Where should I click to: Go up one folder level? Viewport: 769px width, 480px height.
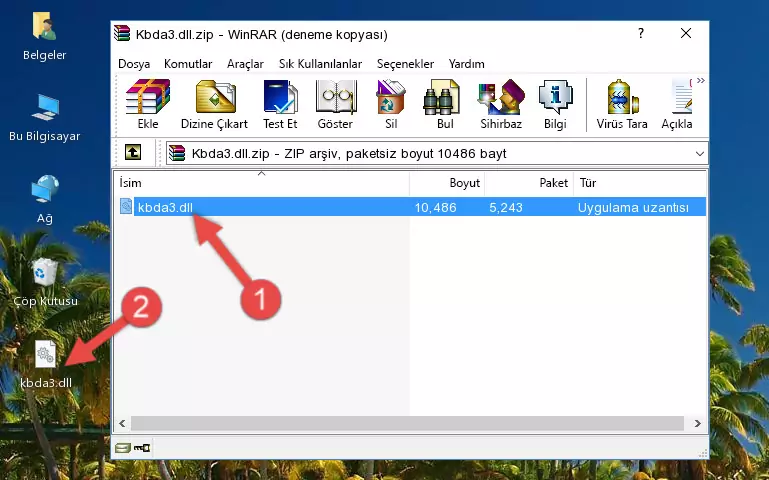[133, 153]
